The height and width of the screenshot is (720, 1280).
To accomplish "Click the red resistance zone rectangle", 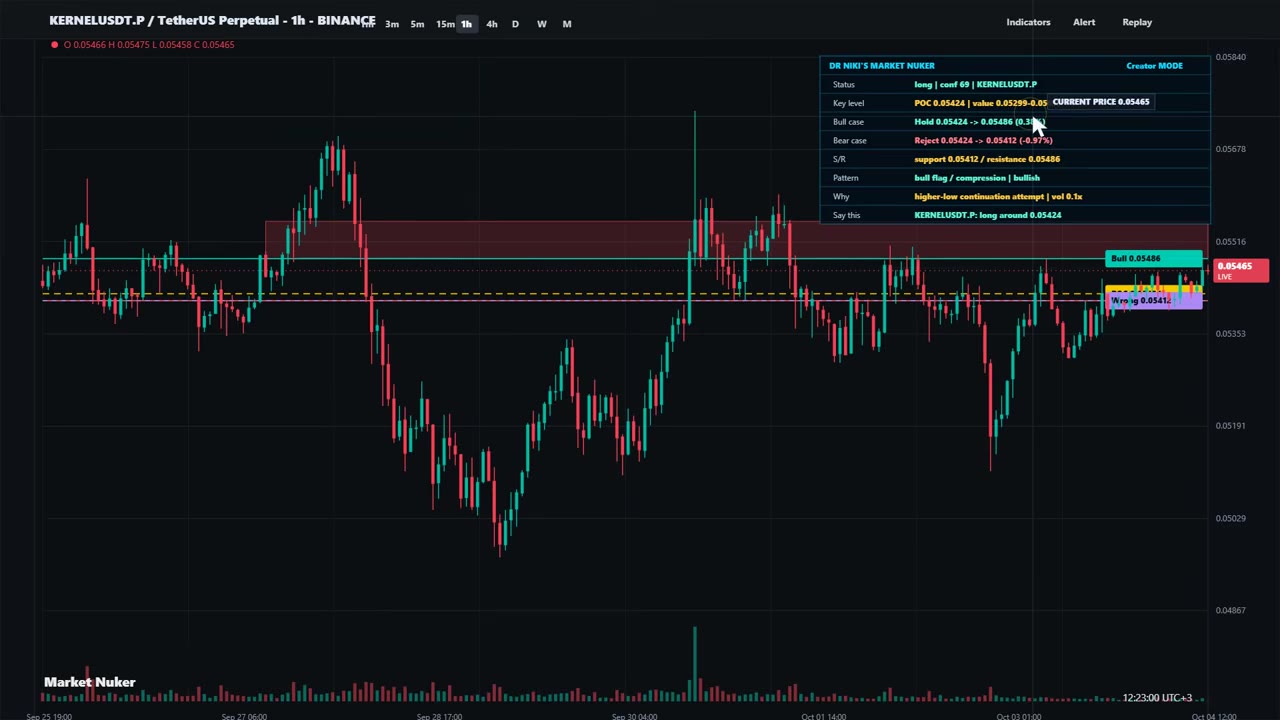I will click(735, 240).
